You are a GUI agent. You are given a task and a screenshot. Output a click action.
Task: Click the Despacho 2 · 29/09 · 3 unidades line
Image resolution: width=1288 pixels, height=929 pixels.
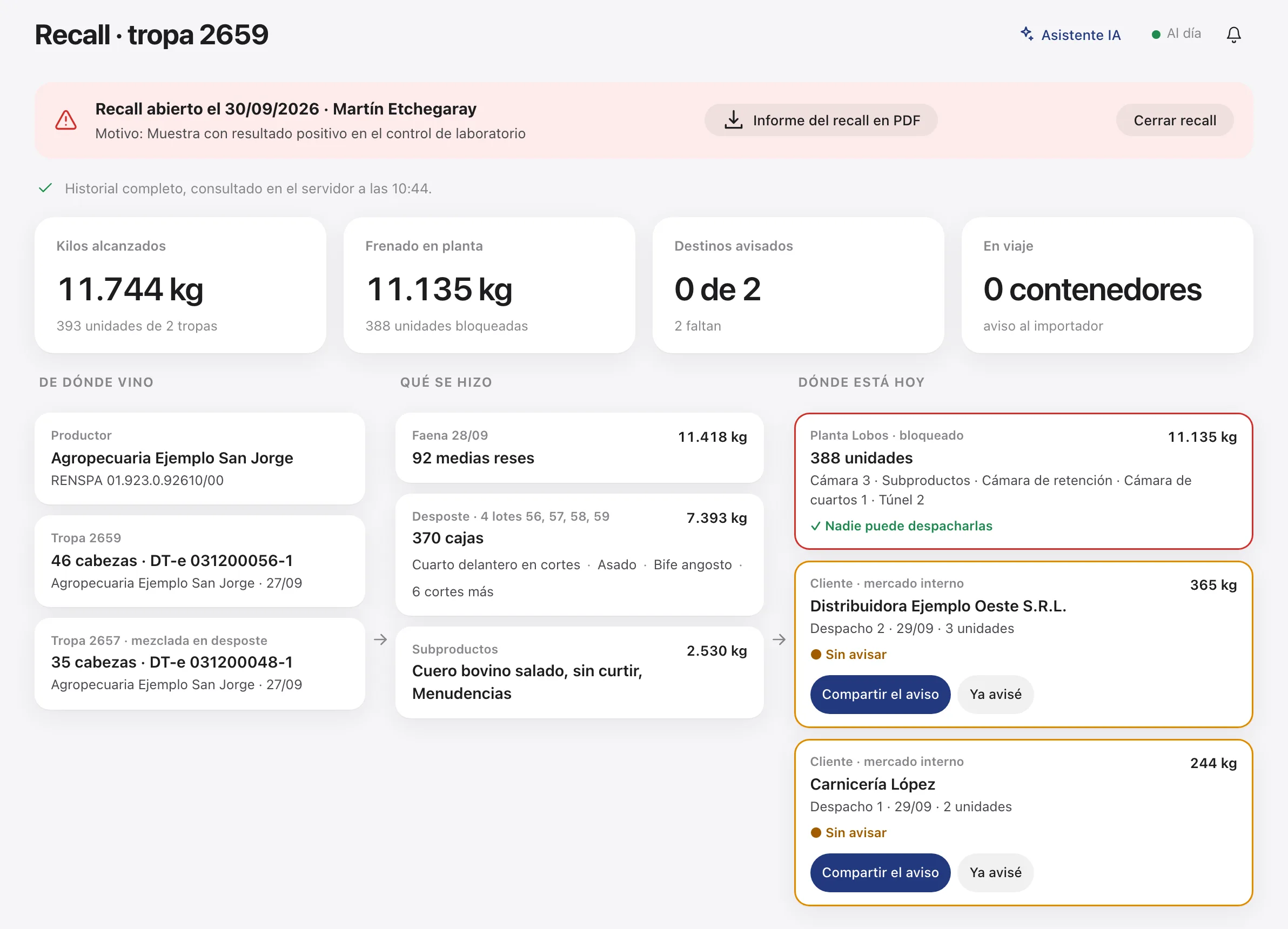pyautogui.click(x=911, y=628)
